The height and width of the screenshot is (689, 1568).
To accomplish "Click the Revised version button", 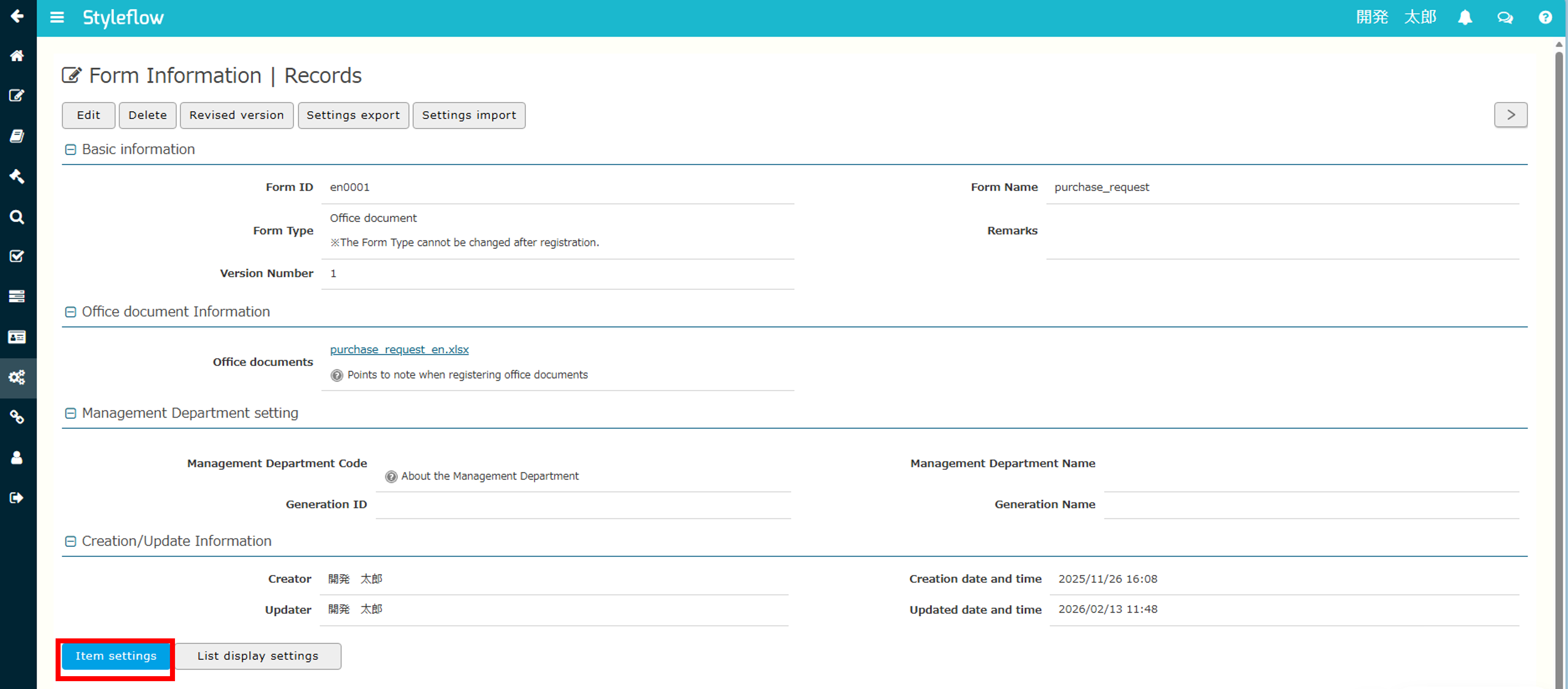I will pos(237,115).
